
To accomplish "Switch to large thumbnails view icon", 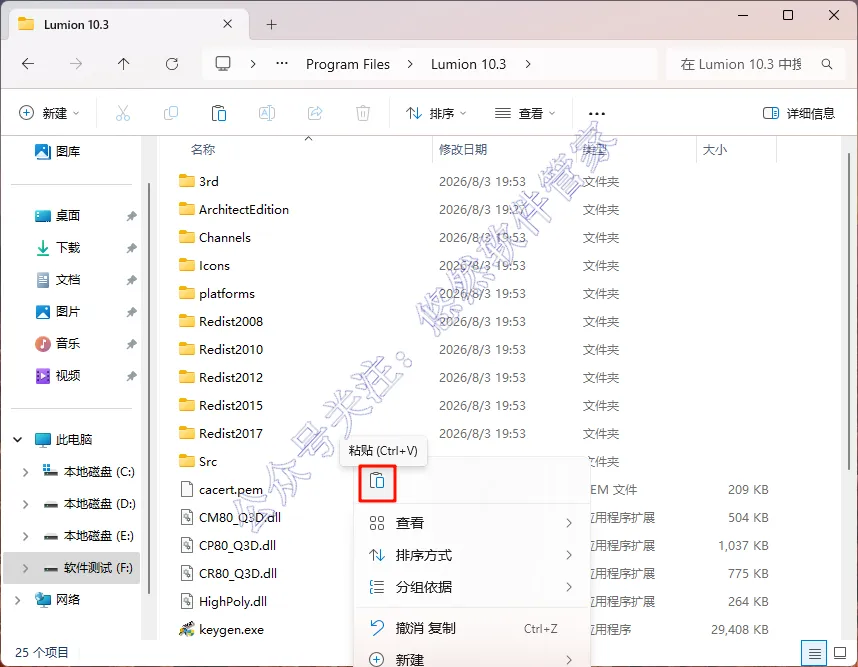I will [x=840, y=653].
